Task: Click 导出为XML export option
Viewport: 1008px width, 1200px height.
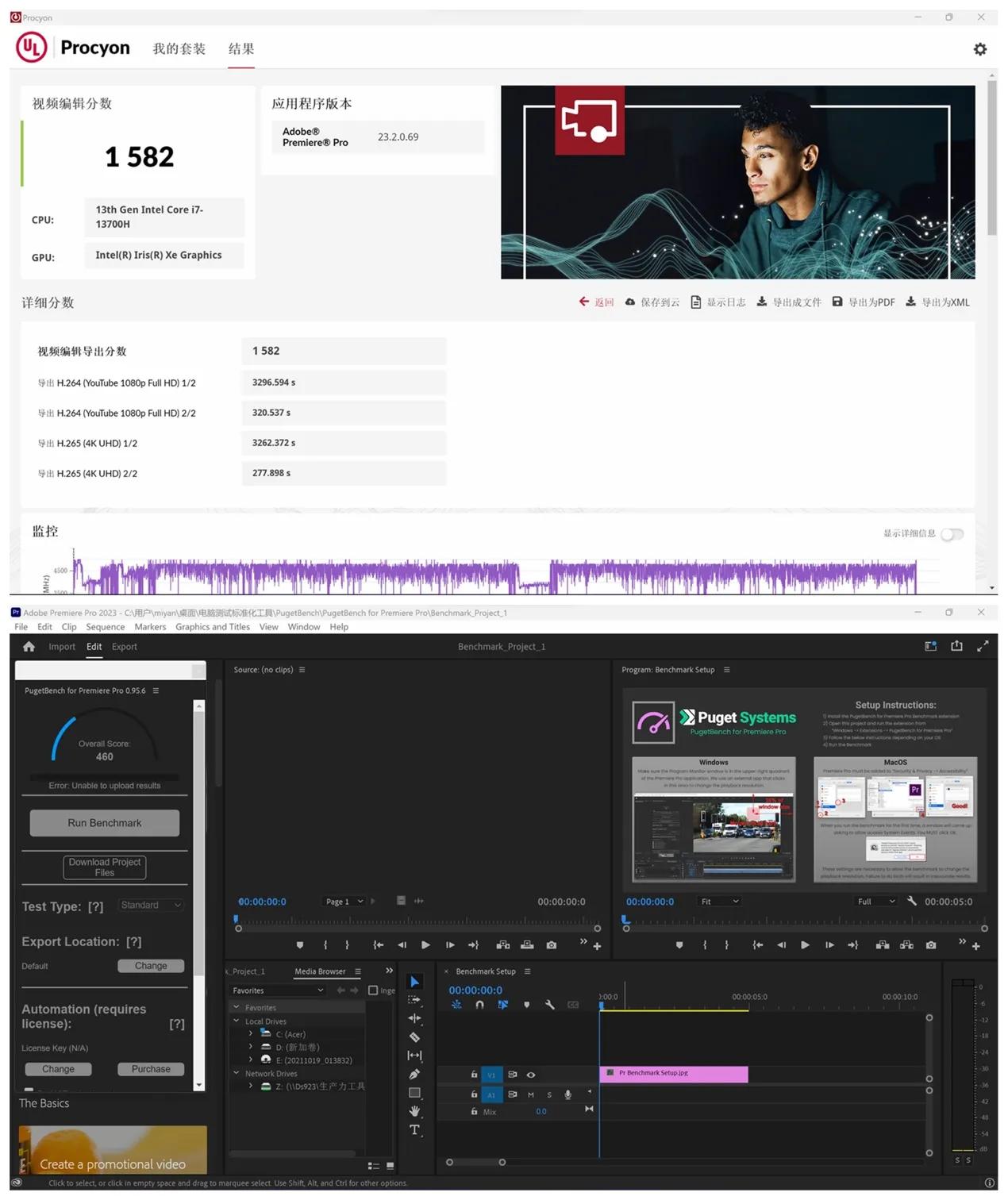Action: (937, 302)
